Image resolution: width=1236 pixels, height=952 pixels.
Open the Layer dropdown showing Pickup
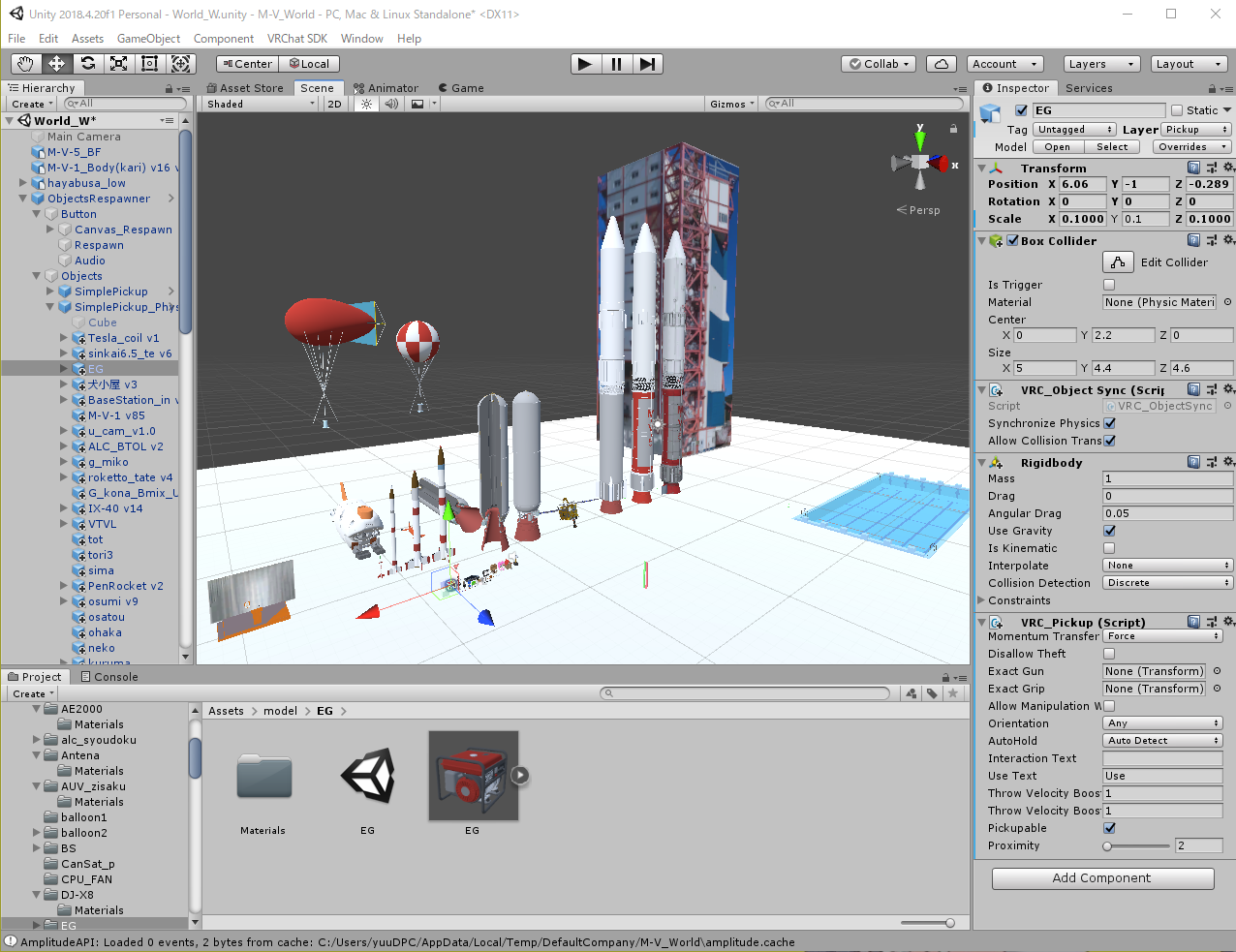coord(1195,130)
